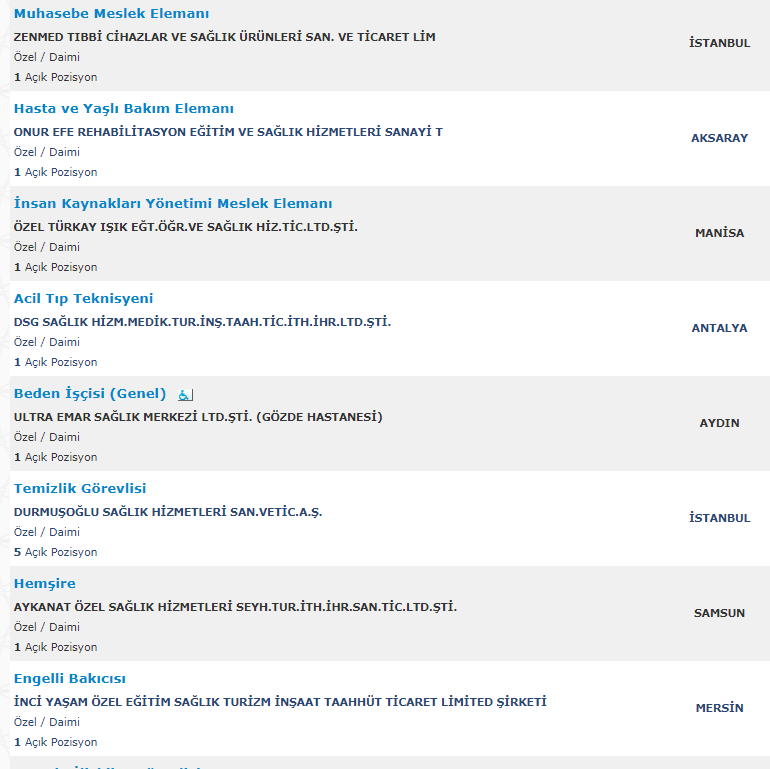Open the Muhasebe Meslek Elemanı job listing
Screen dimensions: 770x769
point(111,14)
